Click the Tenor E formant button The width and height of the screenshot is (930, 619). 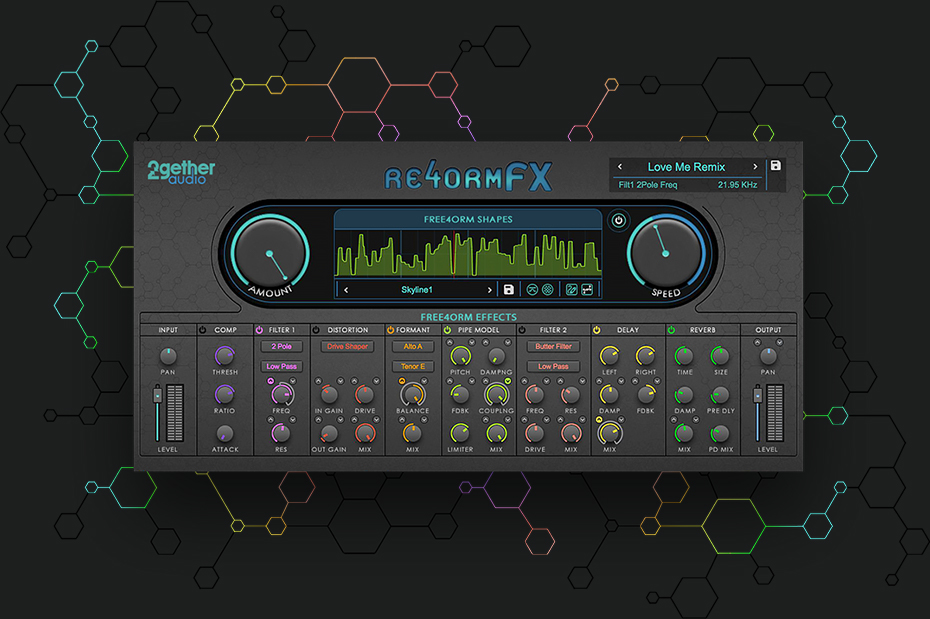(412, 366)
